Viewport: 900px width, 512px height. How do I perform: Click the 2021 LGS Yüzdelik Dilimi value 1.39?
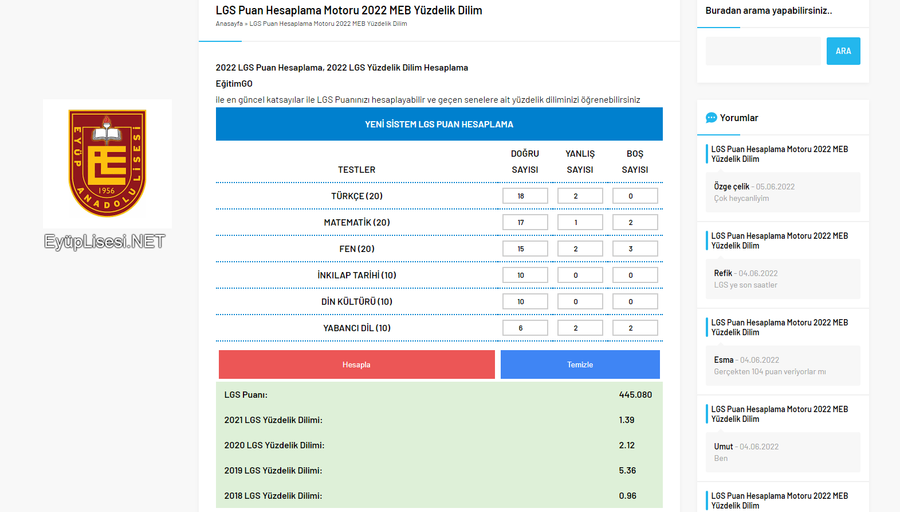point(627,420)
